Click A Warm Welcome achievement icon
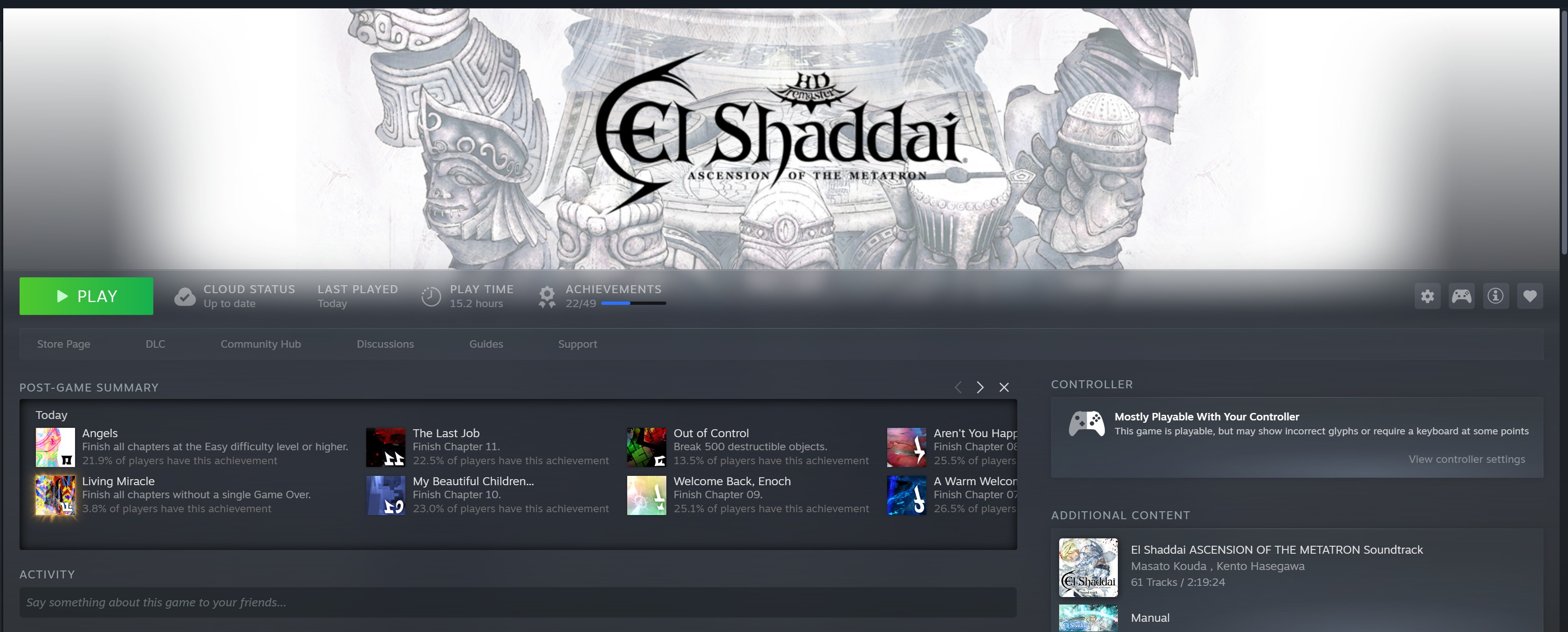The height and width of the screenshot is (632, 1568). 907,495
